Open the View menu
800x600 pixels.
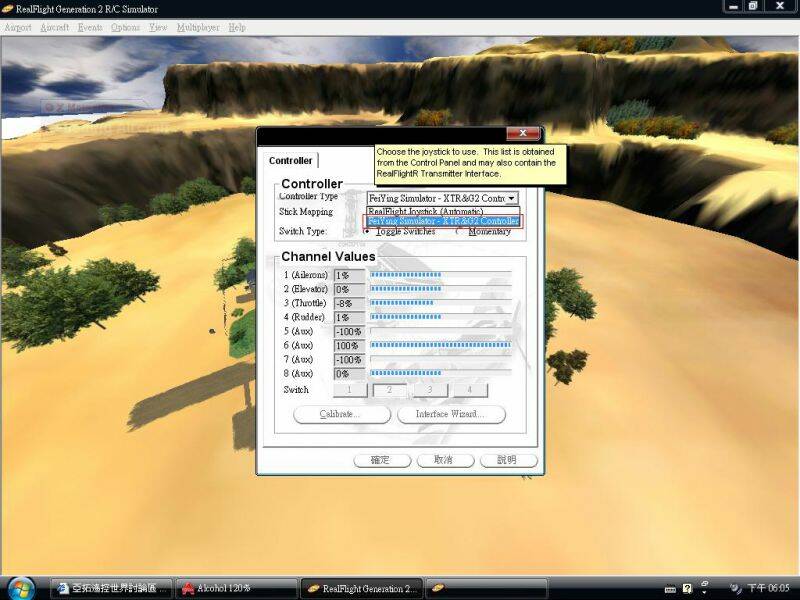[158, 28]
